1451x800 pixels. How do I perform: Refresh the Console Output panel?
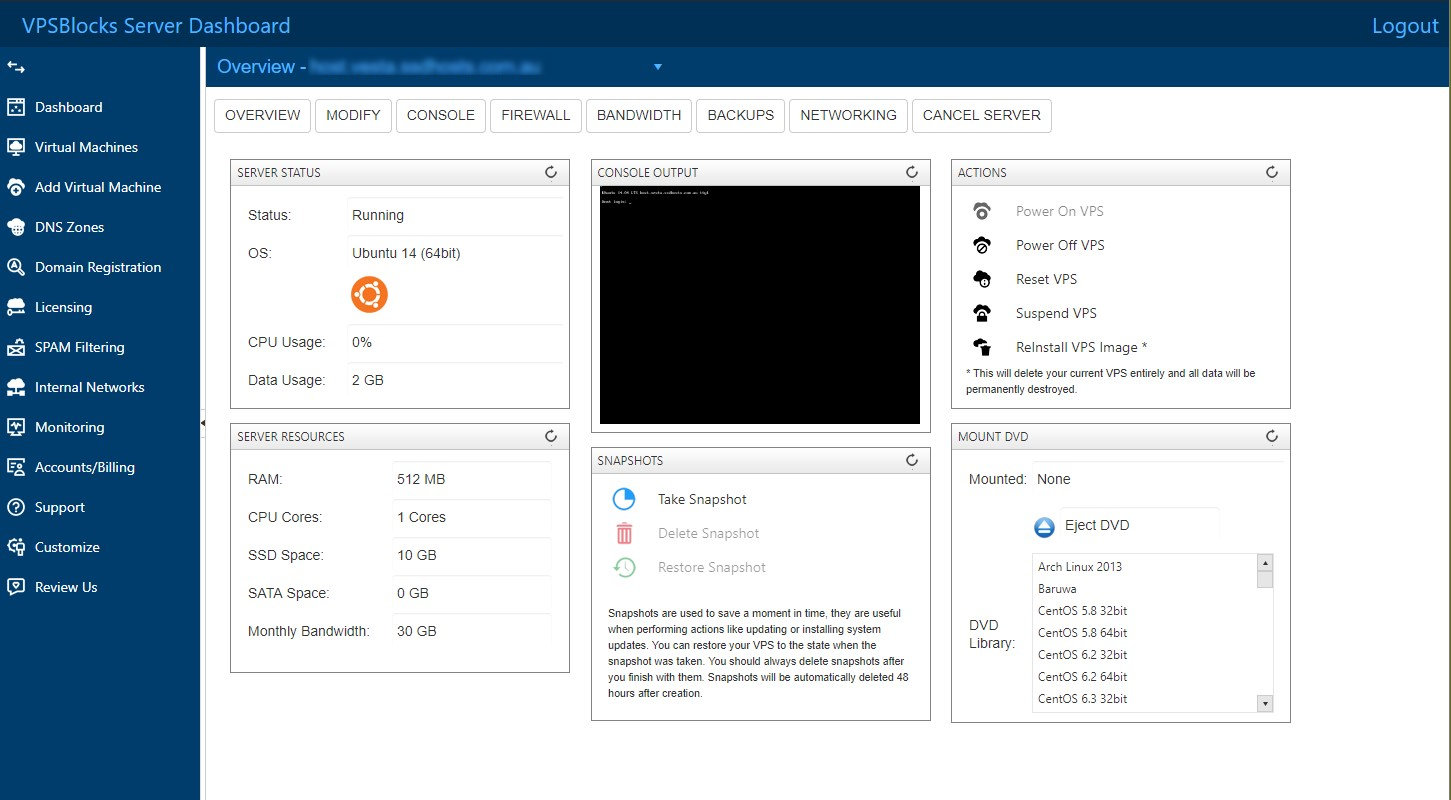[x=911, y=172]
